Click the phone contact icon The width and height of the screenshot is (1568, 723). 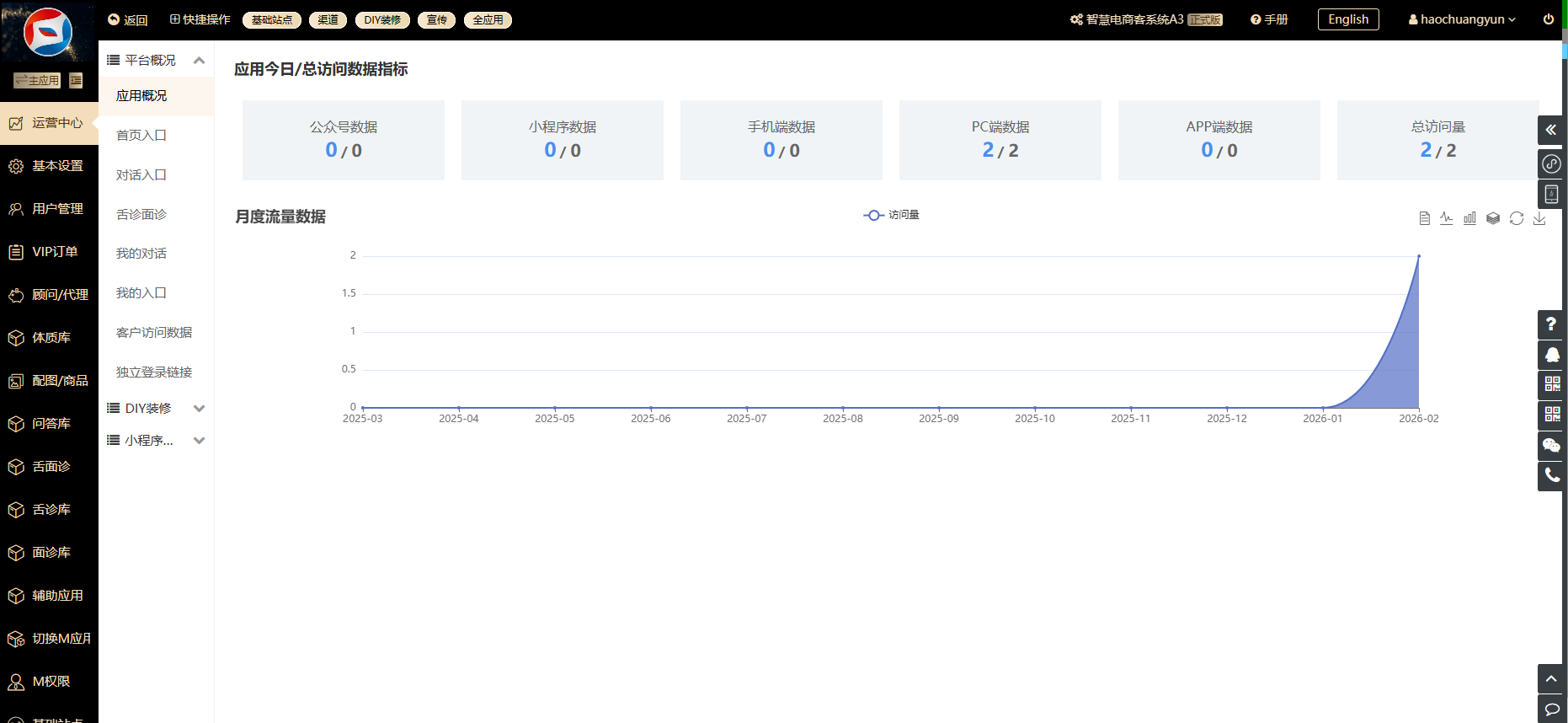(1551, 475)
